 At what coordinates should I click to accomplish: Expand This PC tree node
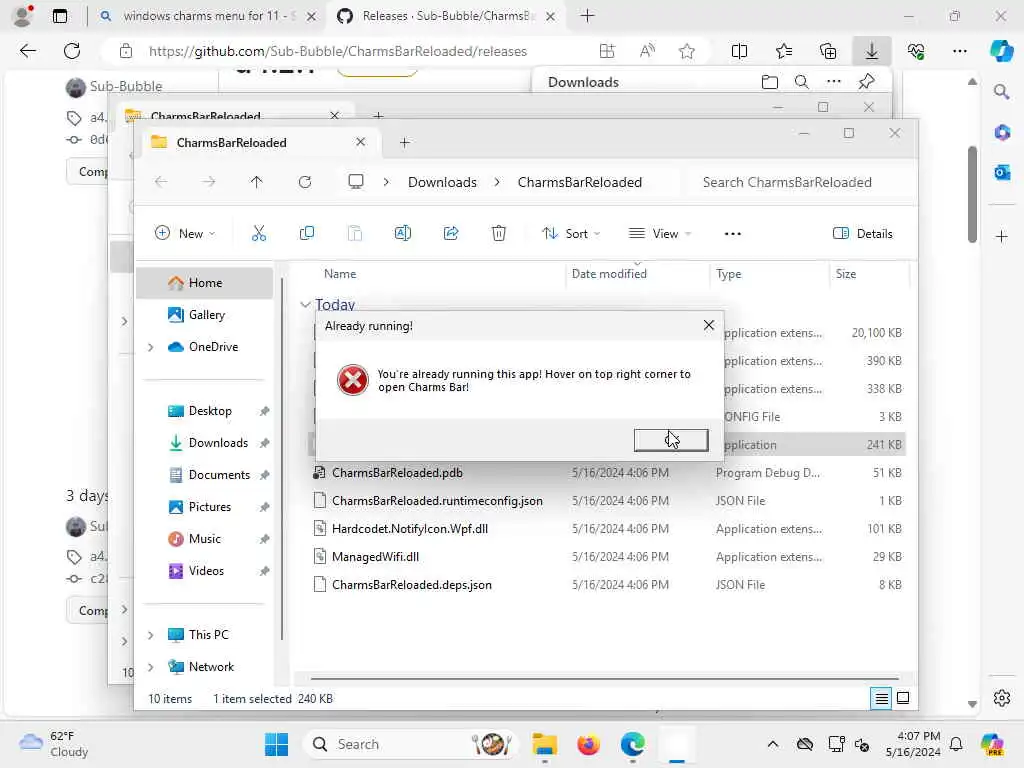click(151, 635)
